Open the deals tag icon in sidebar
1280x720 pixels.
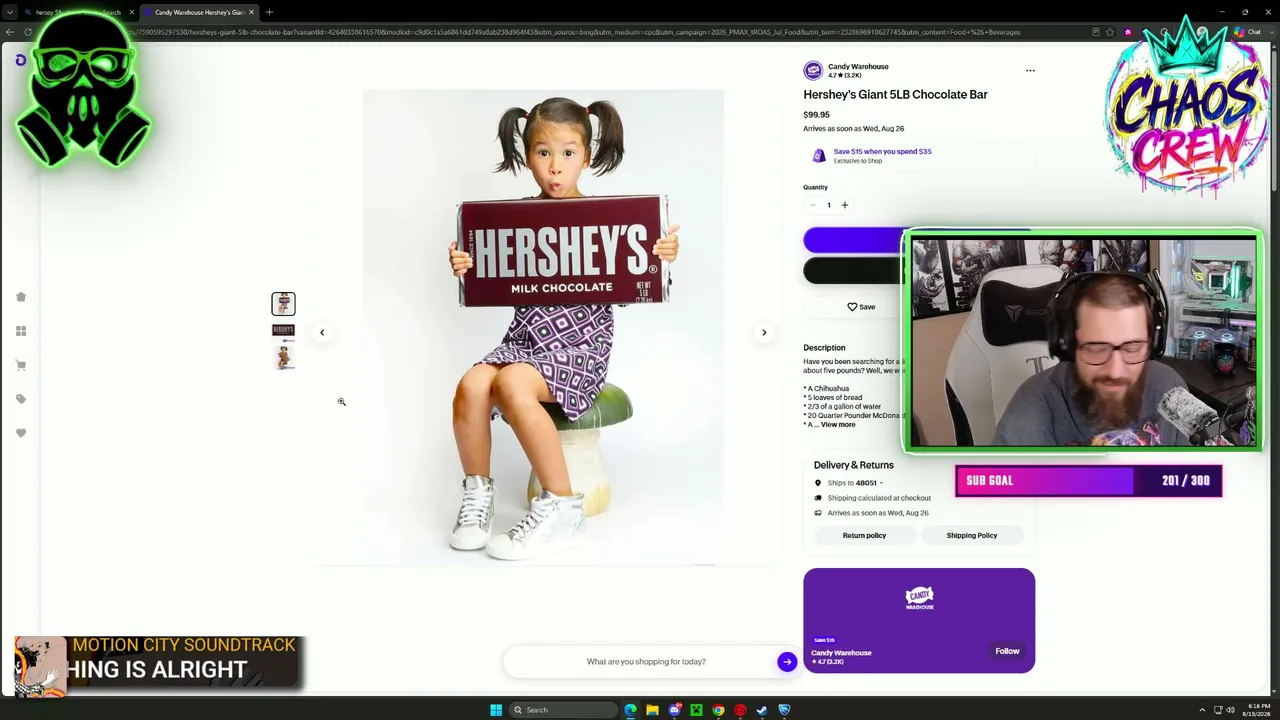click(21, 399)
